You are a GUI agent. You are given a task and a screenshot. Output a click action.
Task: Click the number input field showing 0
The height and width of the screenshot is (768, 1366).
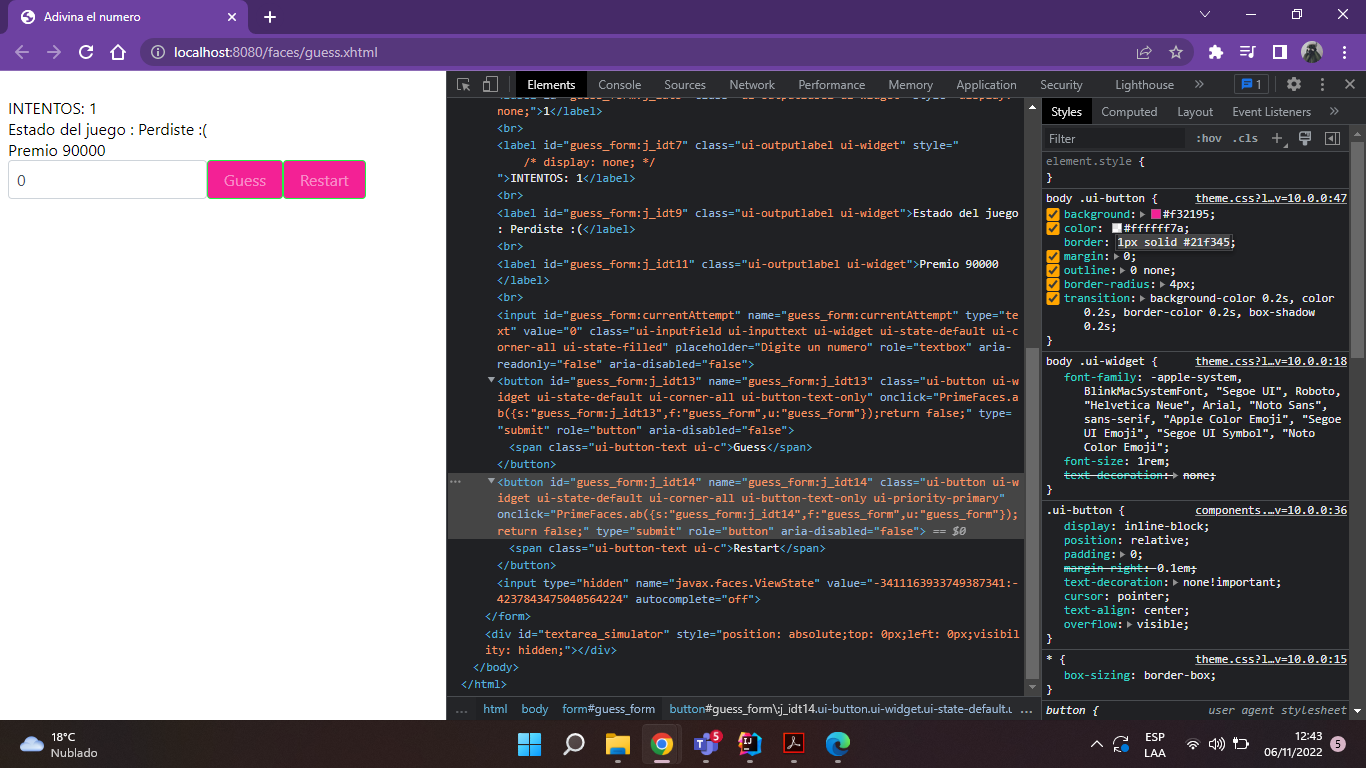pyautogui.click(x=107, y=180)
